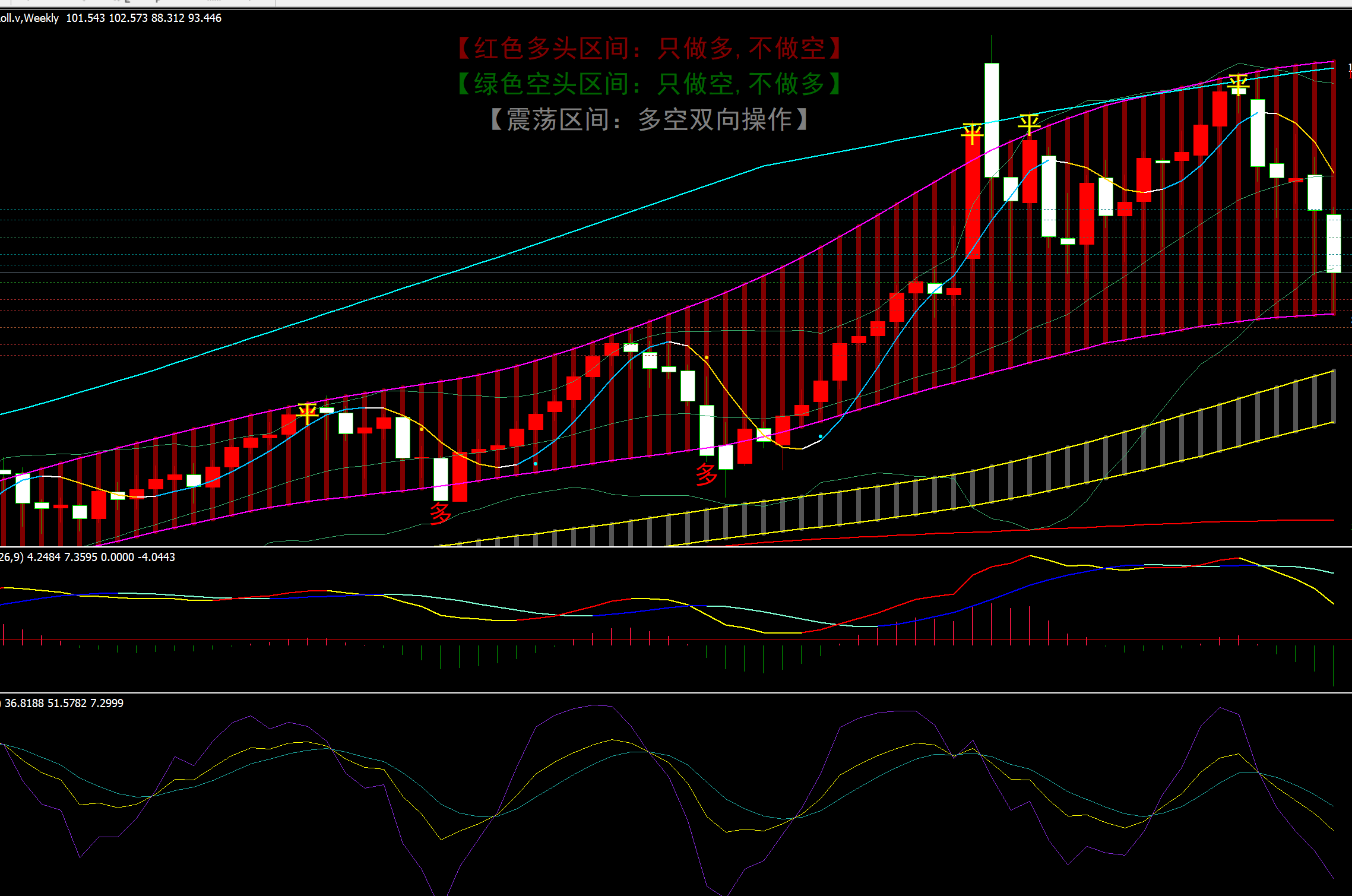Screen dimensions: 1352x896
Task: Click the MACD indicator values label
Action: [88, 557]
